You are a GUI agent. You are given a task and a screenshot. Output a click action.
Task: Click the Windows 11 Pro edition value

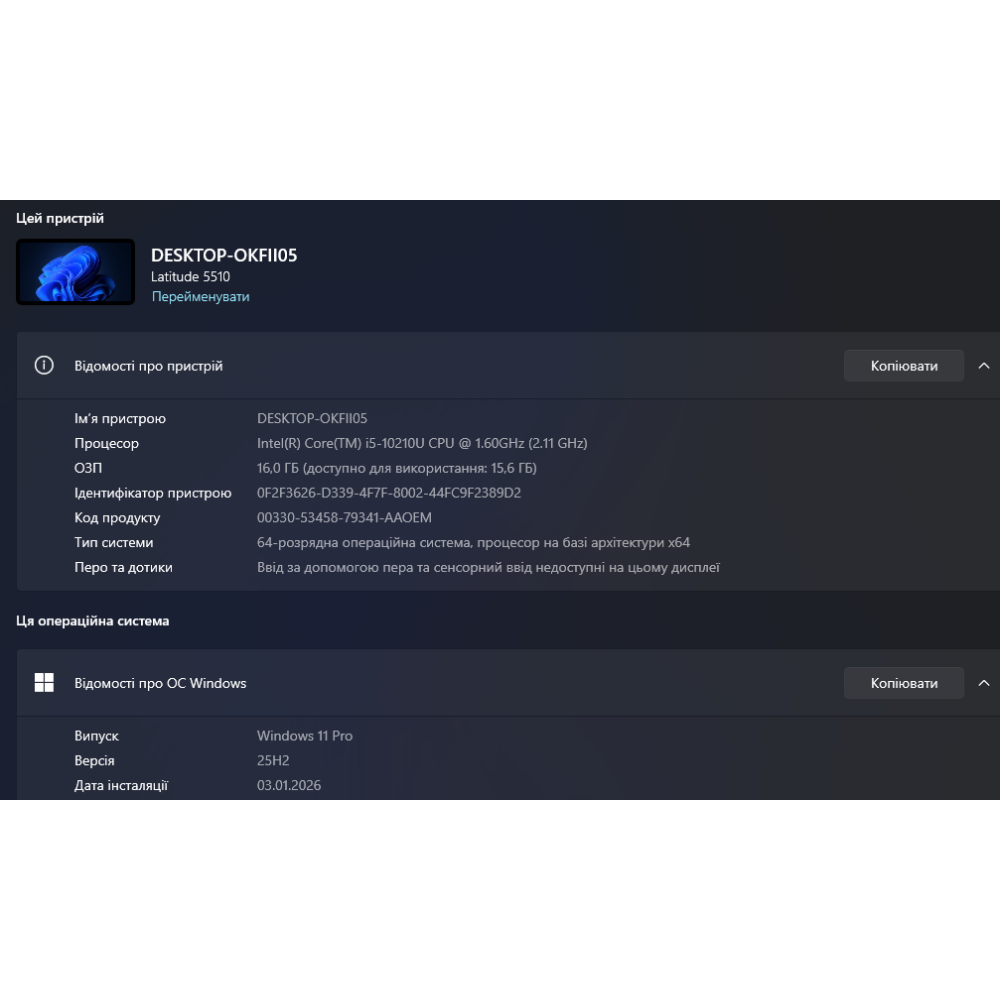point(305,736)
